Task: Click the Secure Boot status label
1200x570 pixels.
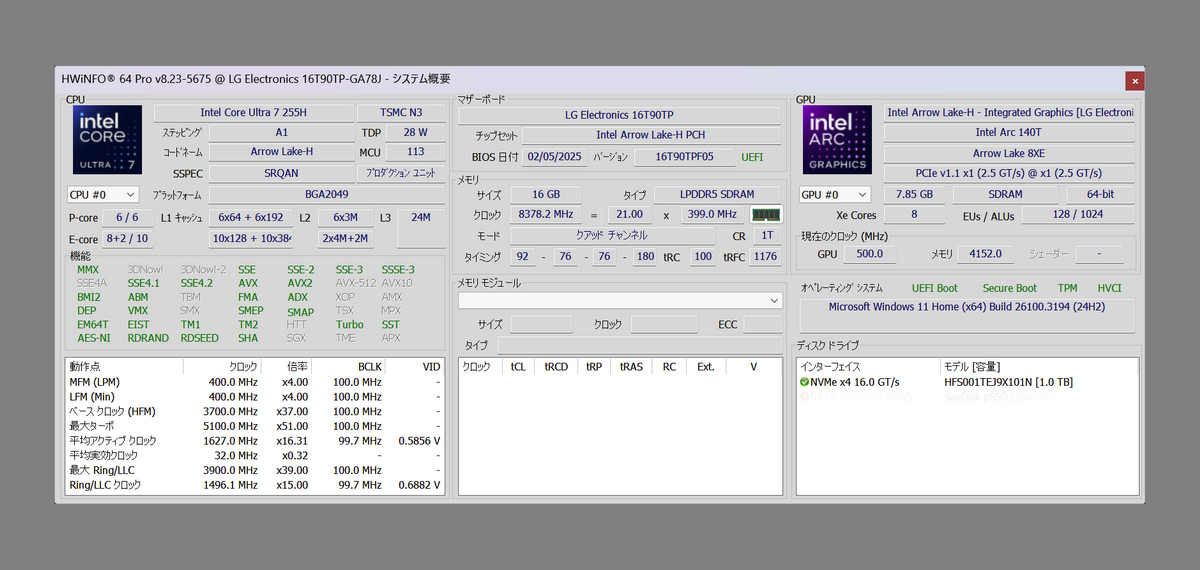Action: (1009, 288)
